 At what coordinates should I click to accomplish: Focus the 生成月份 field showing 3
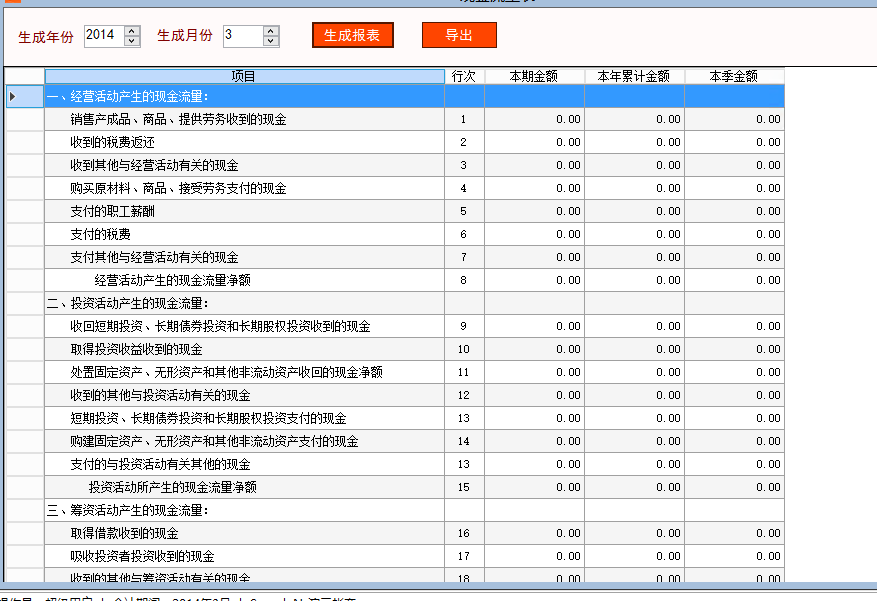(x=242, y=36)
